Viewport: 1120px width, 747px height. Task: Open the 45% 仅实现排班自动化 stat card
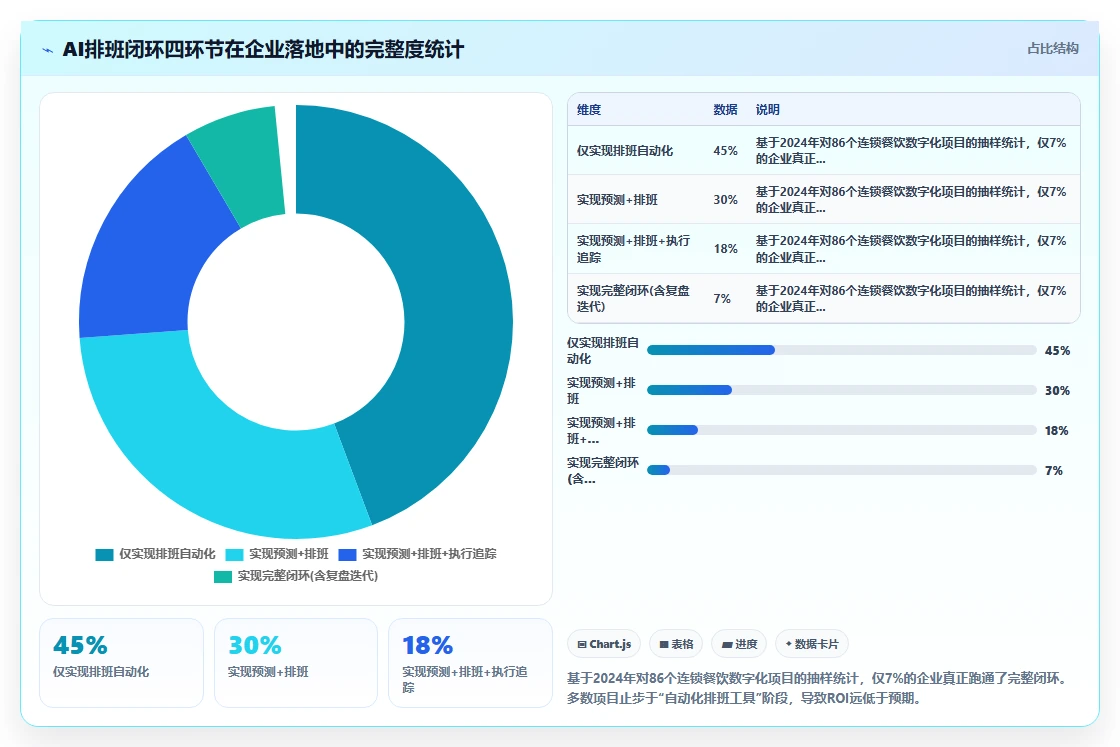[x=121, y=663]
